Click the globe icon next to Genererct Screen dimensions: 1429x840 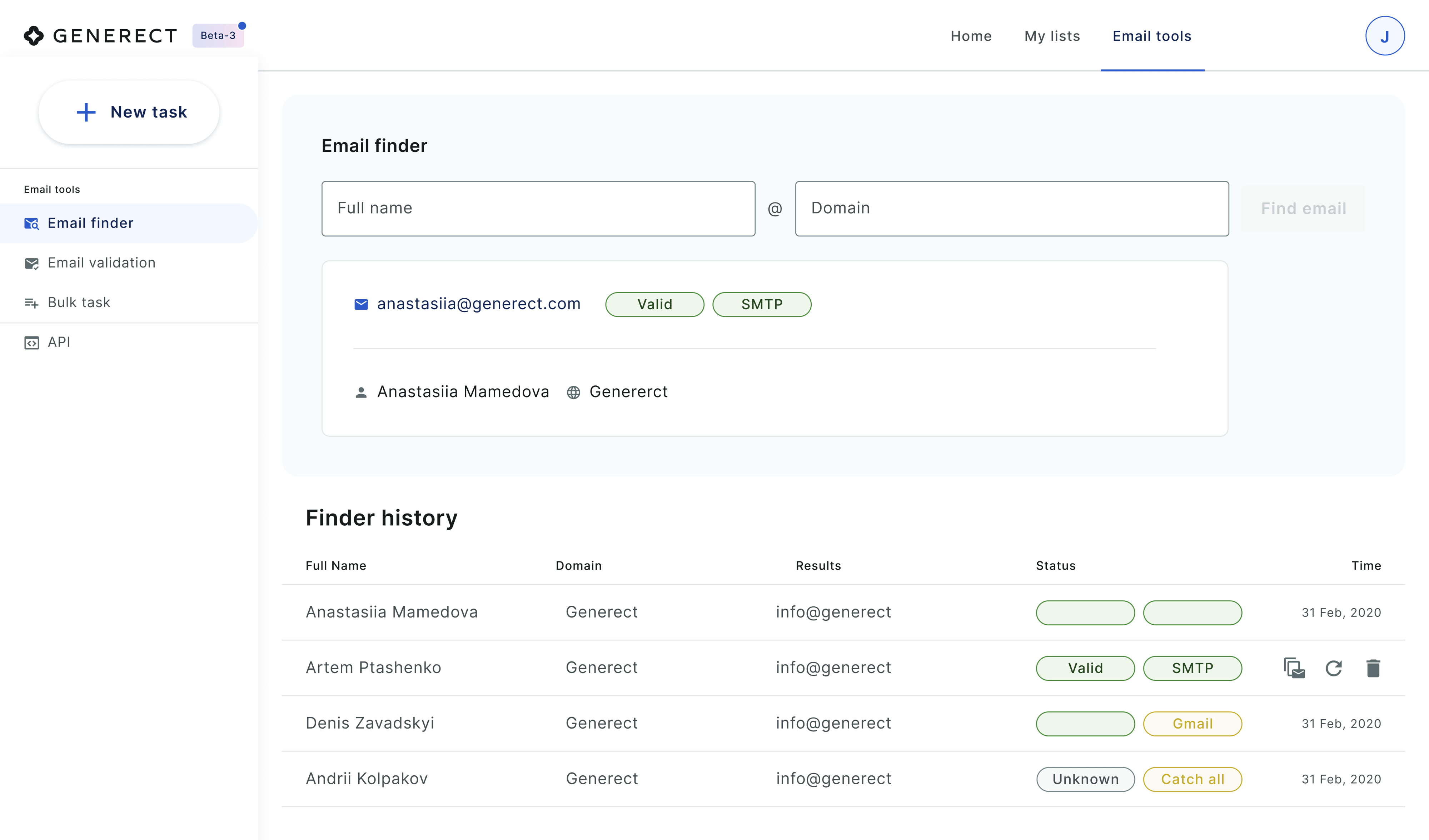tap(573, 392)
